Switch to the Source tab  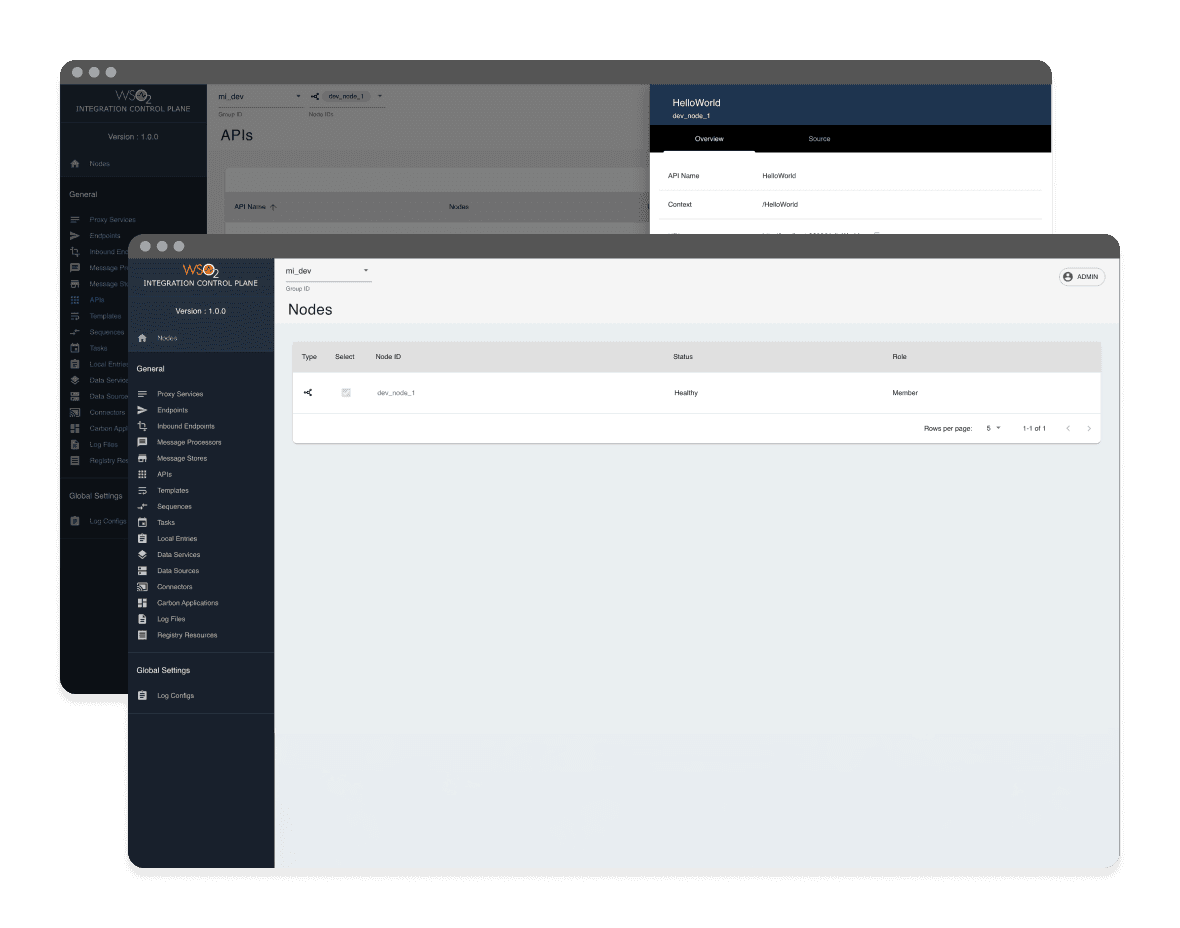point(819,139)
